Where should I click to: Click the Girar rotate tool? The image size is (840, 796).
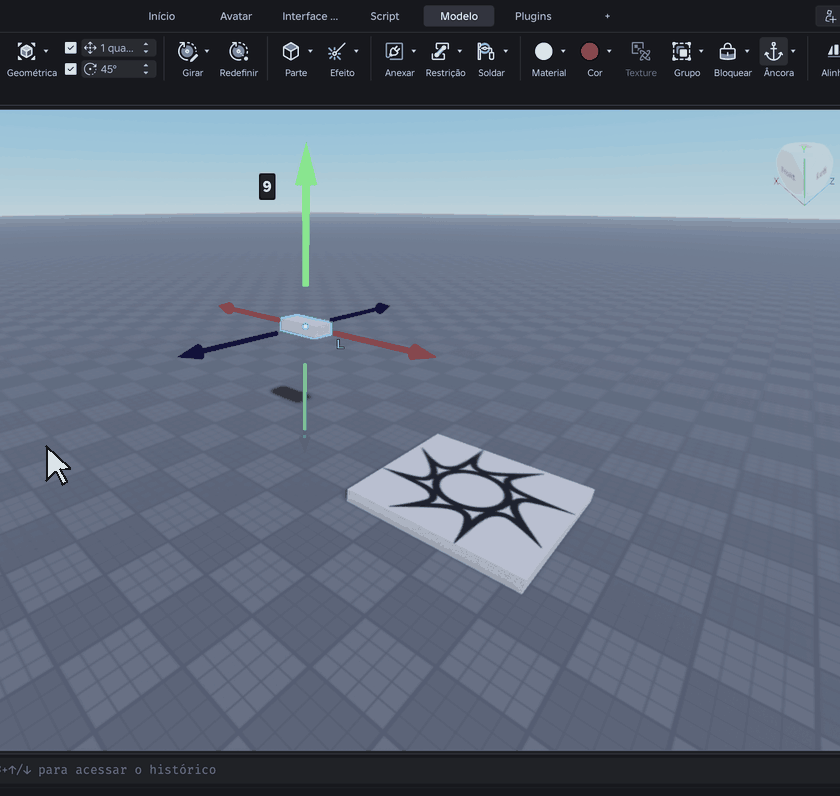(187, 51)
